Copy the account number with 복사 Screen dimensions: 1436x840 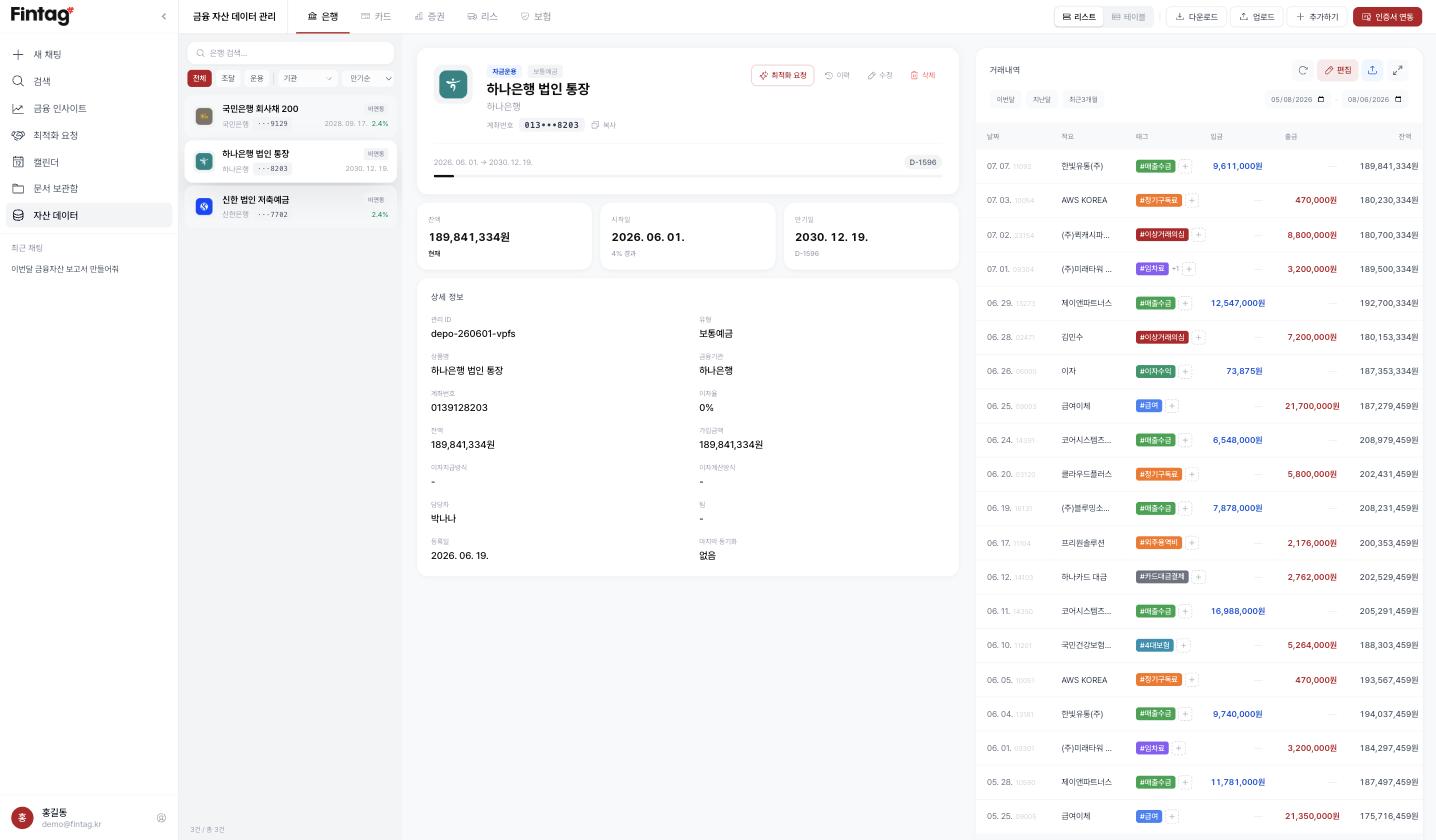point(603,125)
